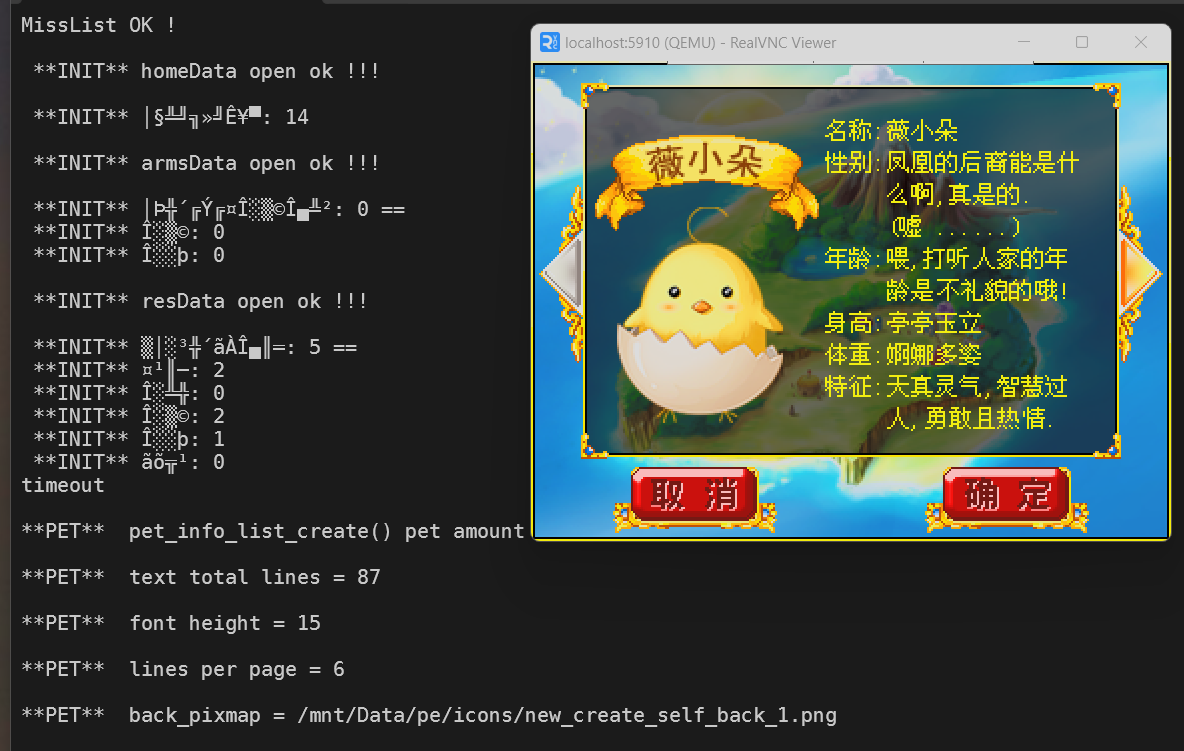Go to next pet with right arrow
1184x751 pixels.
(1140, 272)
